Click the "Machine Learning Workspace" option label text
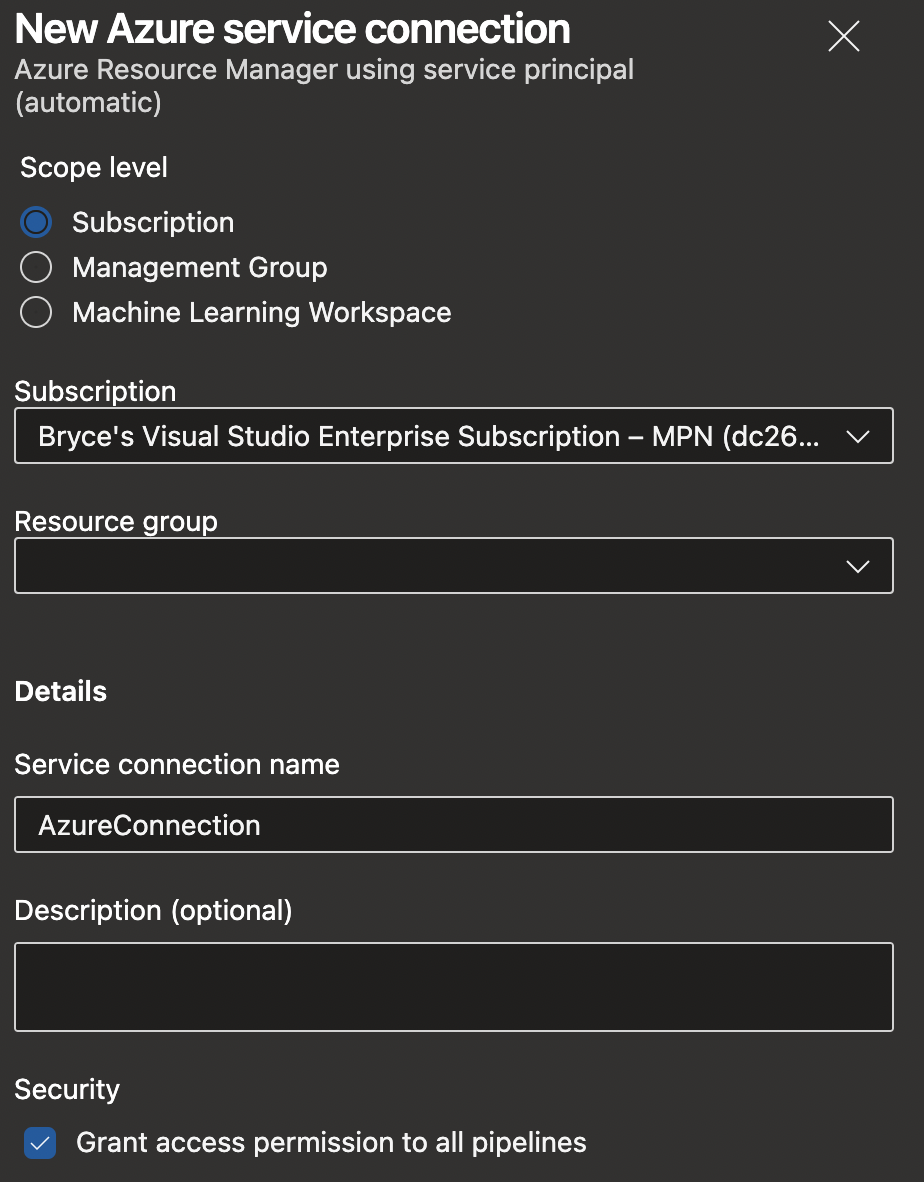Screen dimensions: 924x1182 click(x=262, y=313)
